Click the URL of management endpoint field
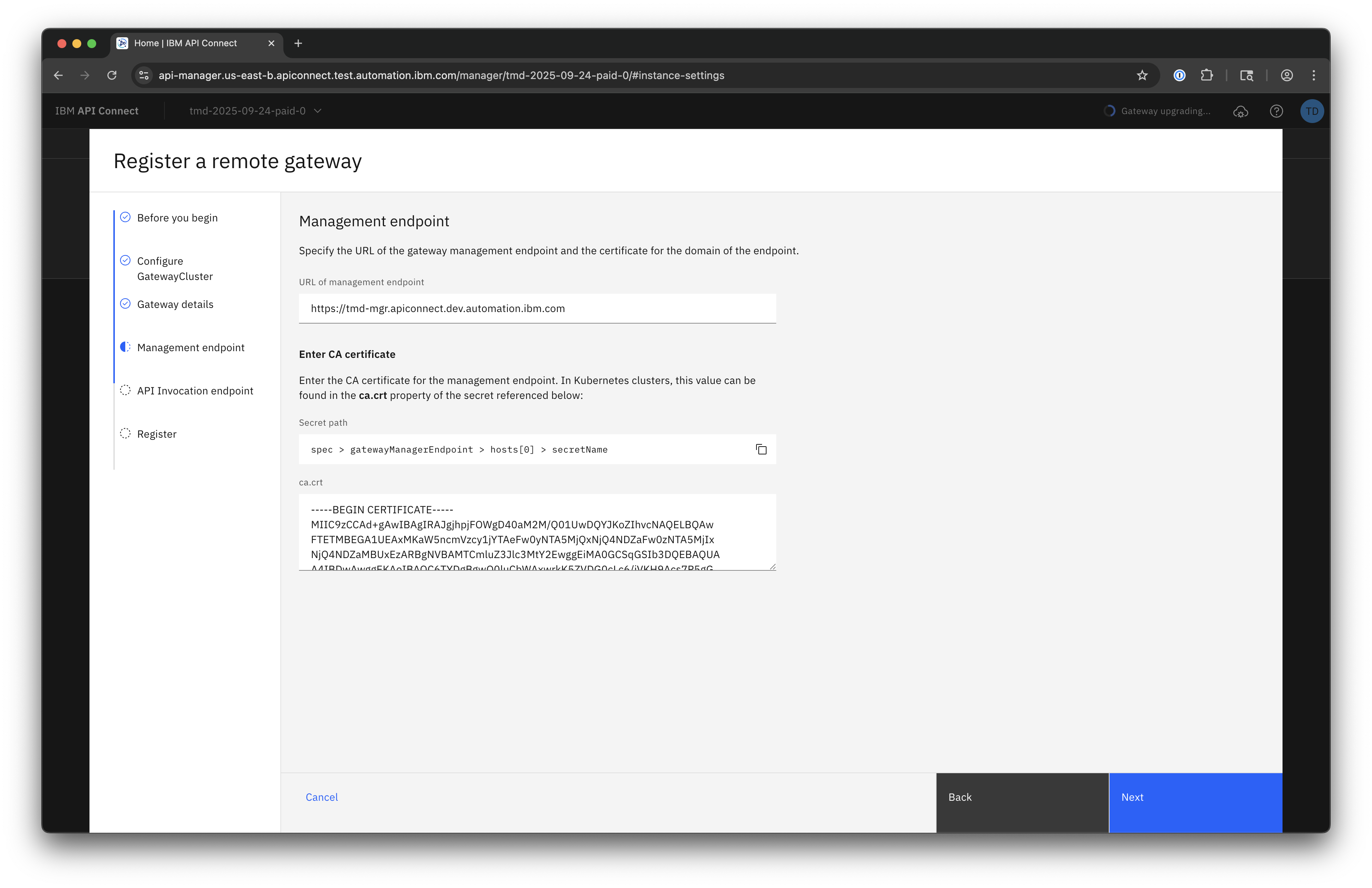 point(537,309)
